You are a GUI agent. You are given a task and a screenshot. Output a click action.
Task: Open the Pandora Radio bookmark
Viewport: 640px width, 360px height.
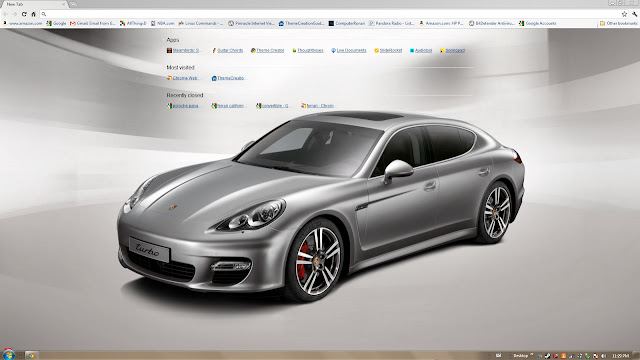click(x=392, y=23)
